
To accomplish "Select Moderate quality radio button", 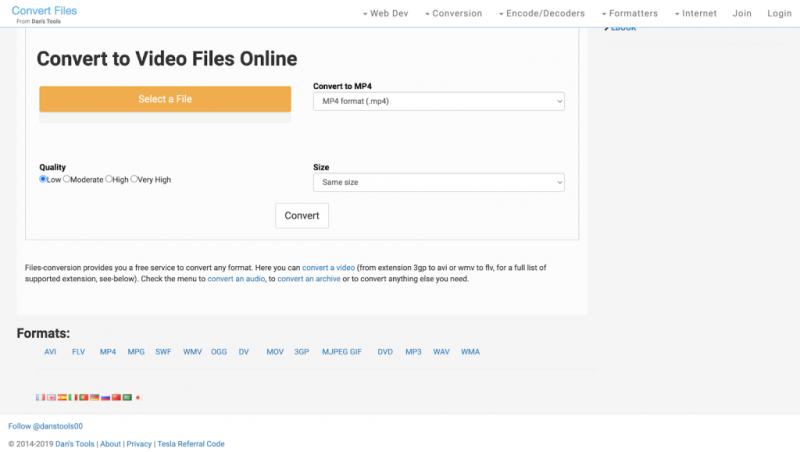I will click(x=66, y=179).
